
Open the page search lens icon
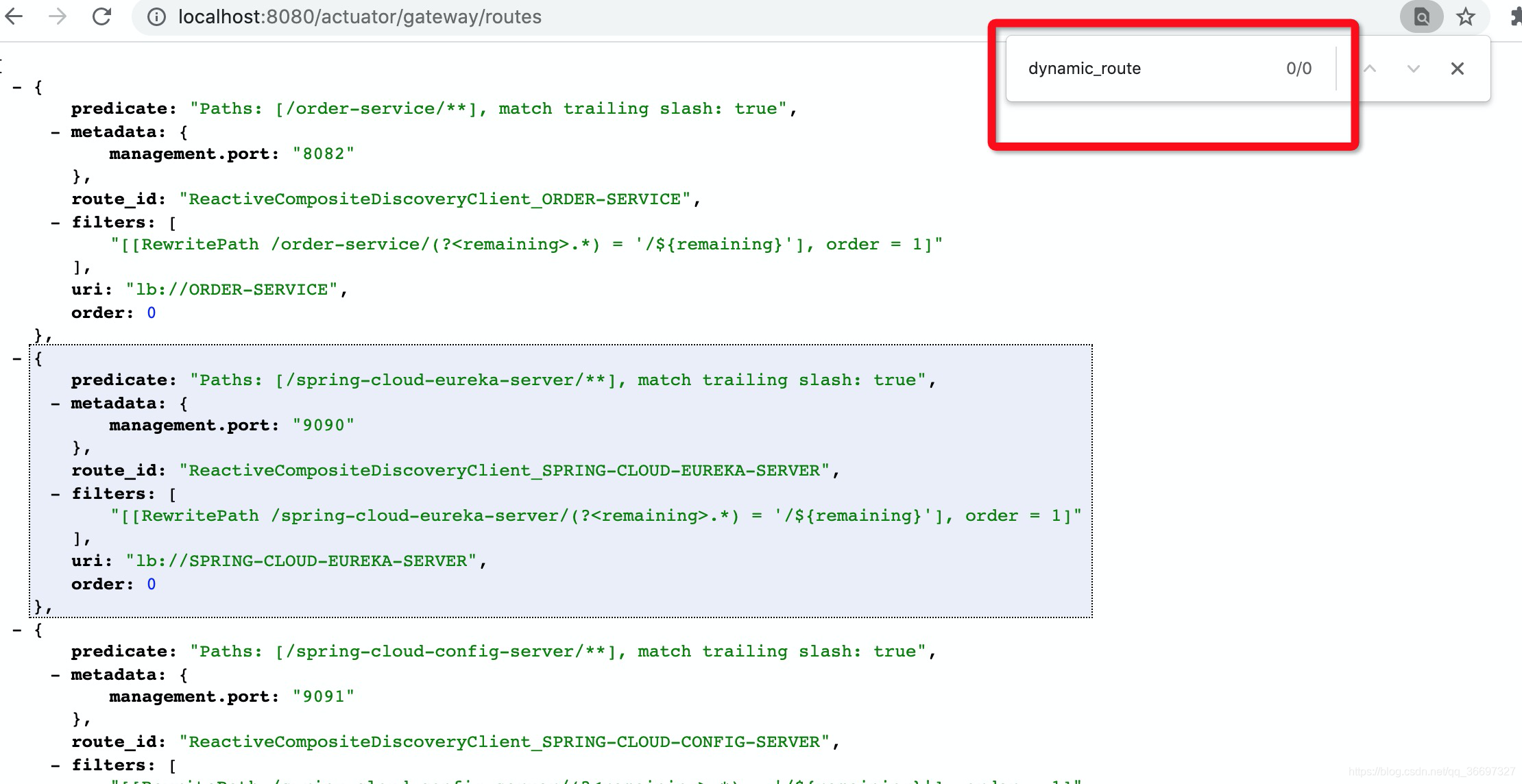click(x=1421, y=16)
